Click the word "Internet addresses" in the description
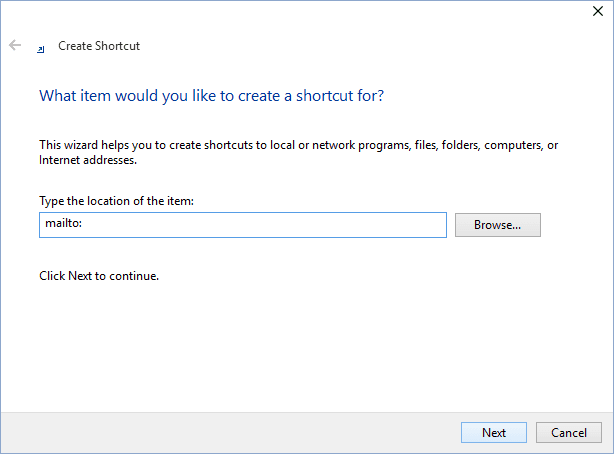Viewport: 614px width, 454px height. 88,160
